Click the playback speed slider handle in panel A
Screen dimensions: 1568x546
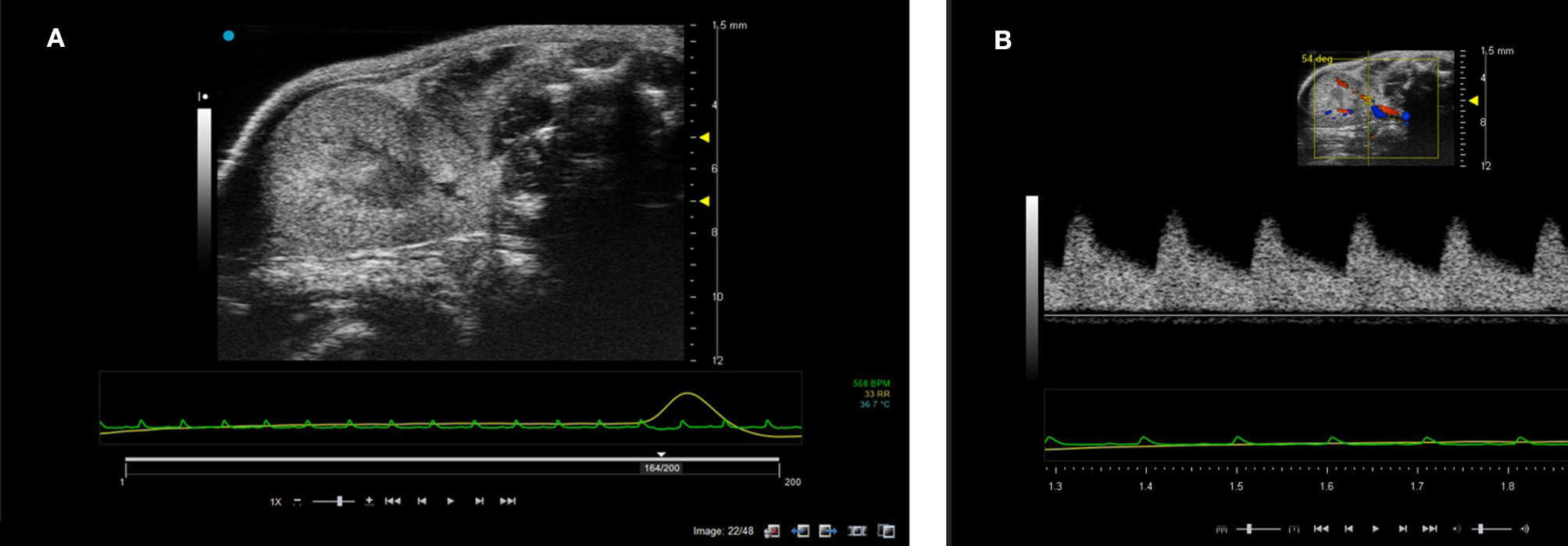(x=340, y=501)
